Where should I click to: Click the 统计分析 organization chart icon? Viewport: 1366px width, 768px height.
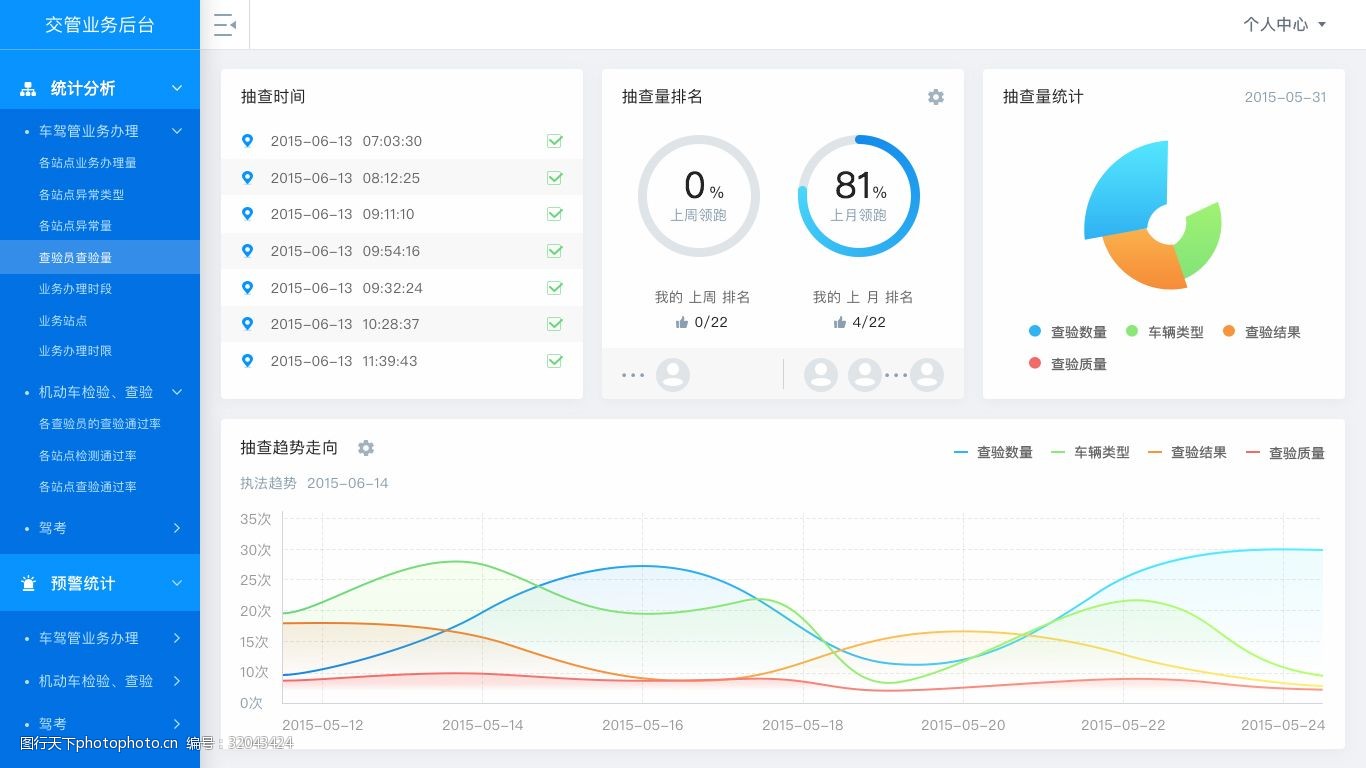point(28,89)
